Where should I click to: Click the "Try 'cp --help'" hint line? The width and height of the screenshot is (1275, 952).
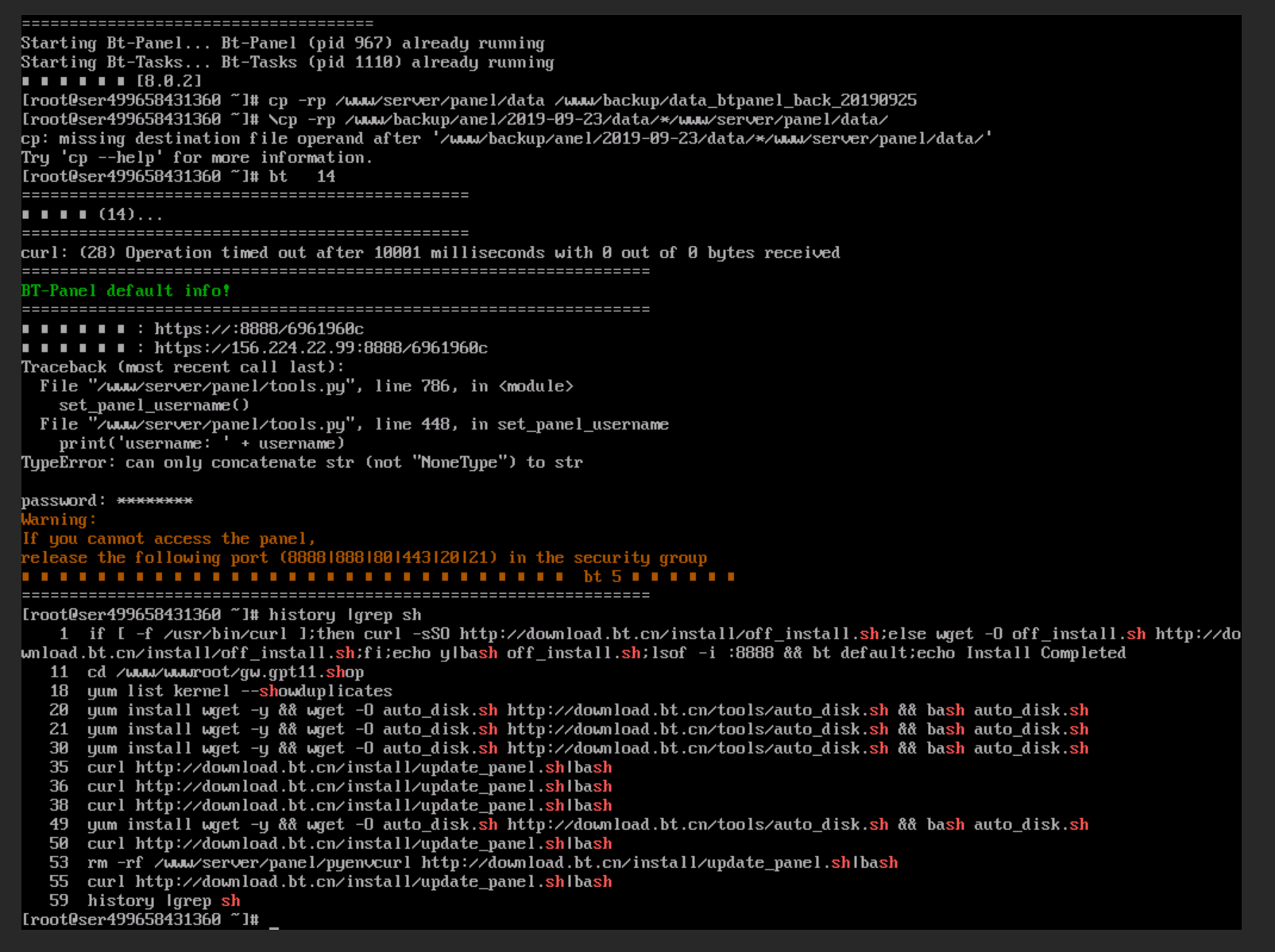click(197, 157)
